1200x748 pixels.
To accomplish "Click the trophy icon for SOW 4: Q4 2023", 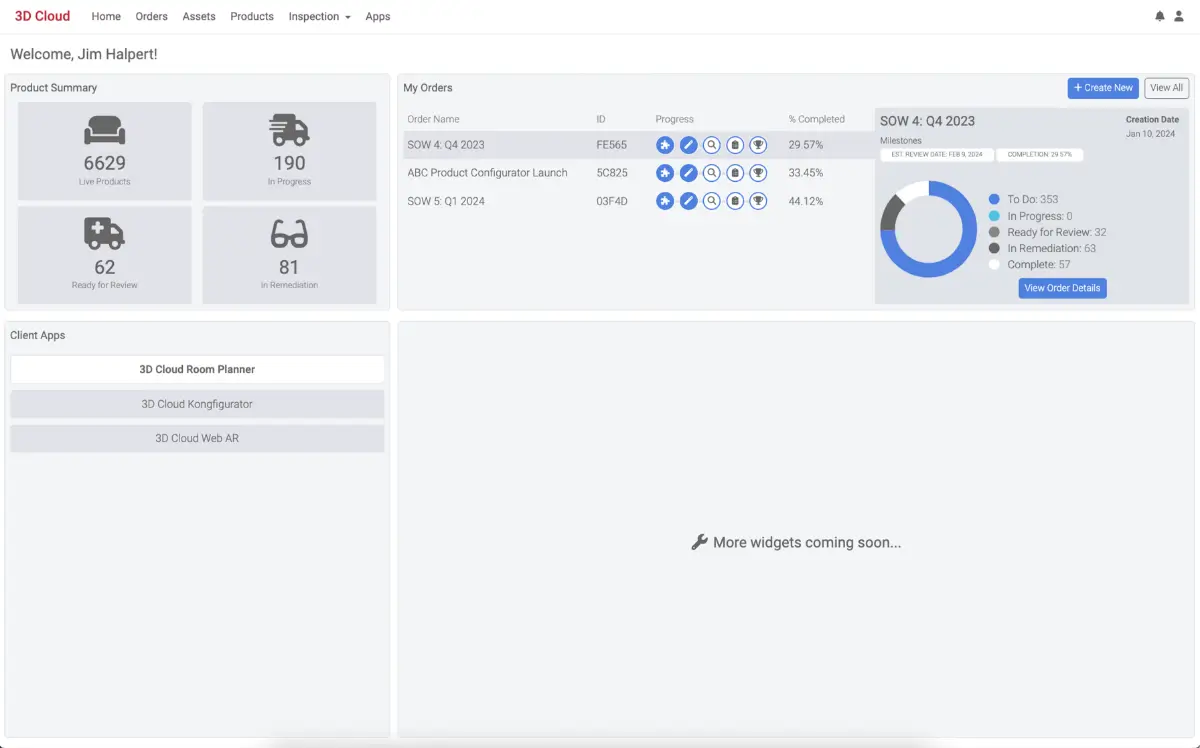I will pyautogui.click(x=758, y=145).
